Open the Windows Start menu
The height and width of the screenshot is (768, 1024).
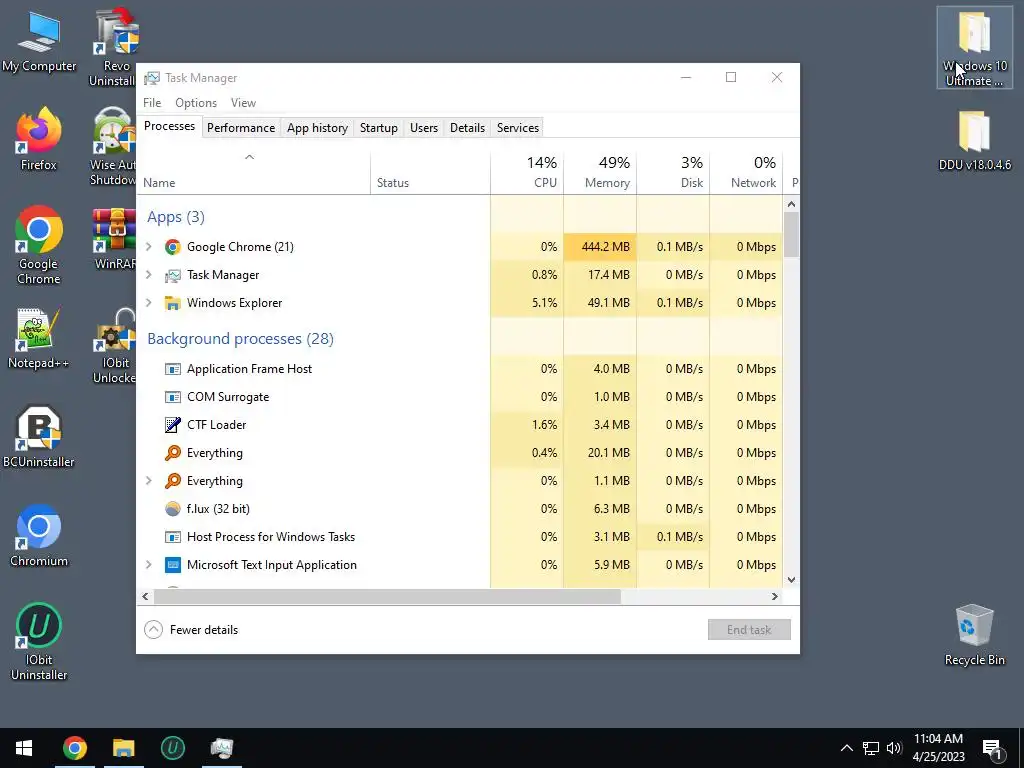[x=24, y=748]
